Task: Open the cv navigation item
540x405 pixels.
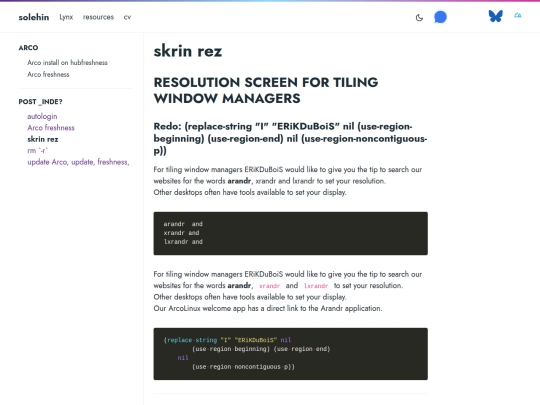Action: coord(127,17)
